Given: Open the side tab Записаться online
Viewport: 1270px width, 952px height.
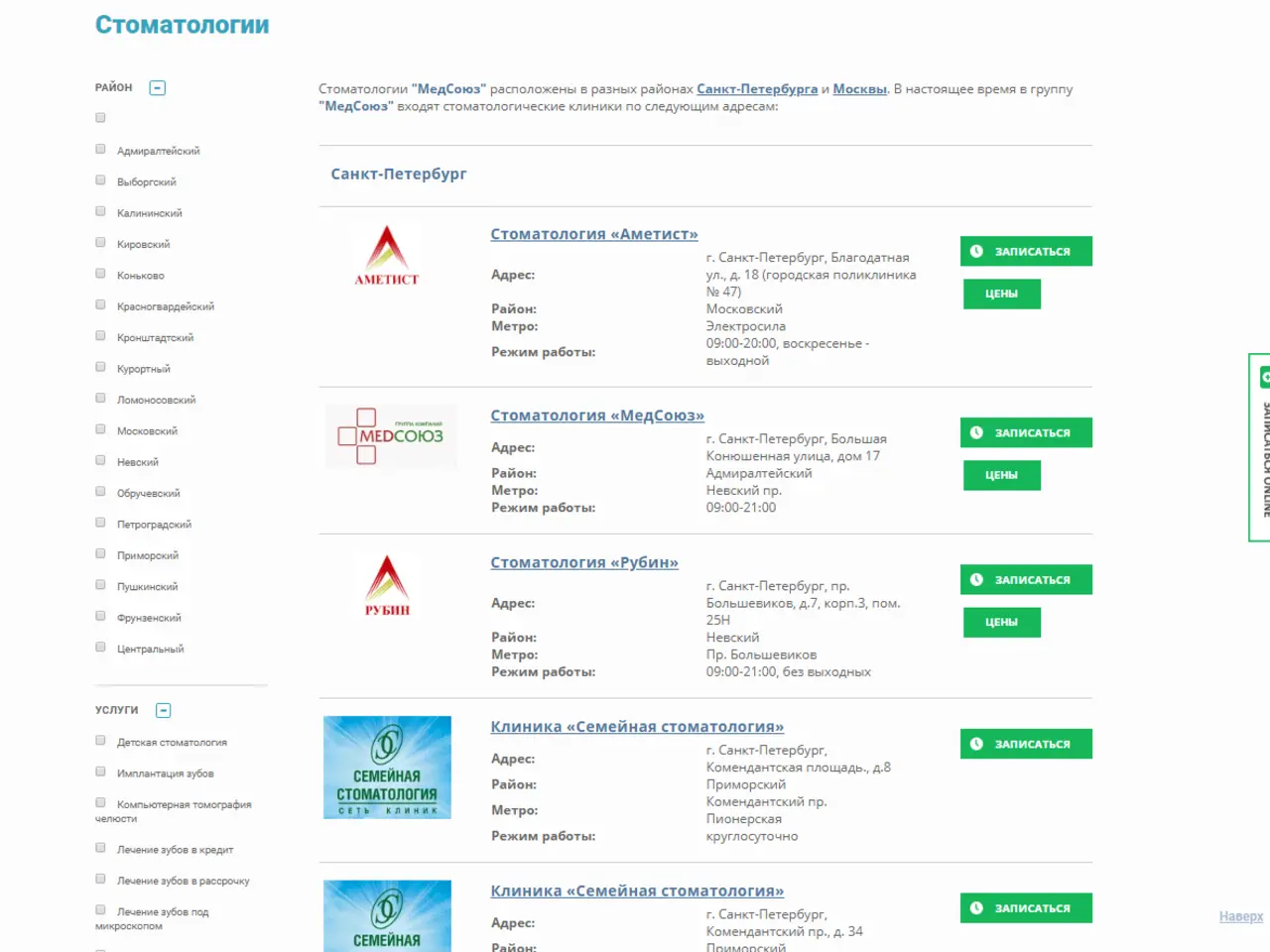Looking at the screenshot, I should pos(1260,447).
